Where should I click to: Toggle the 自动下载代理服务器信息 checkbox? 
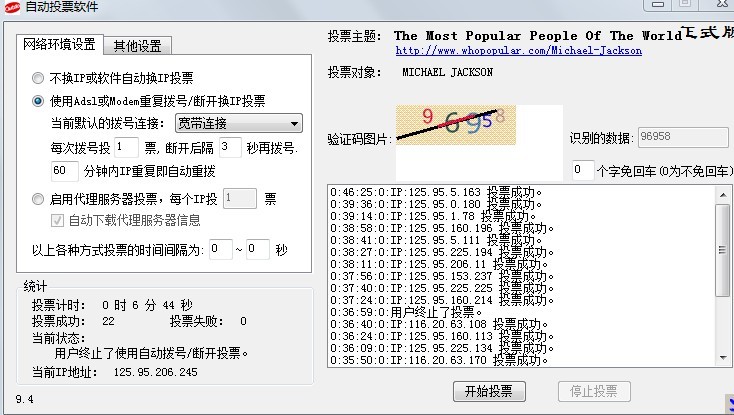tap(58, 220)
